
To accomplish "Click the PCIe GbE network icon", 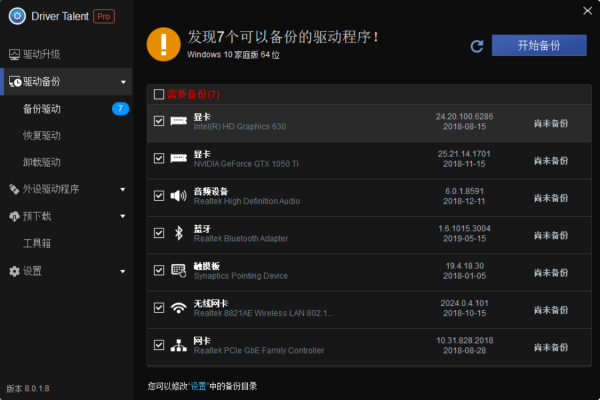I will point(178,345).
